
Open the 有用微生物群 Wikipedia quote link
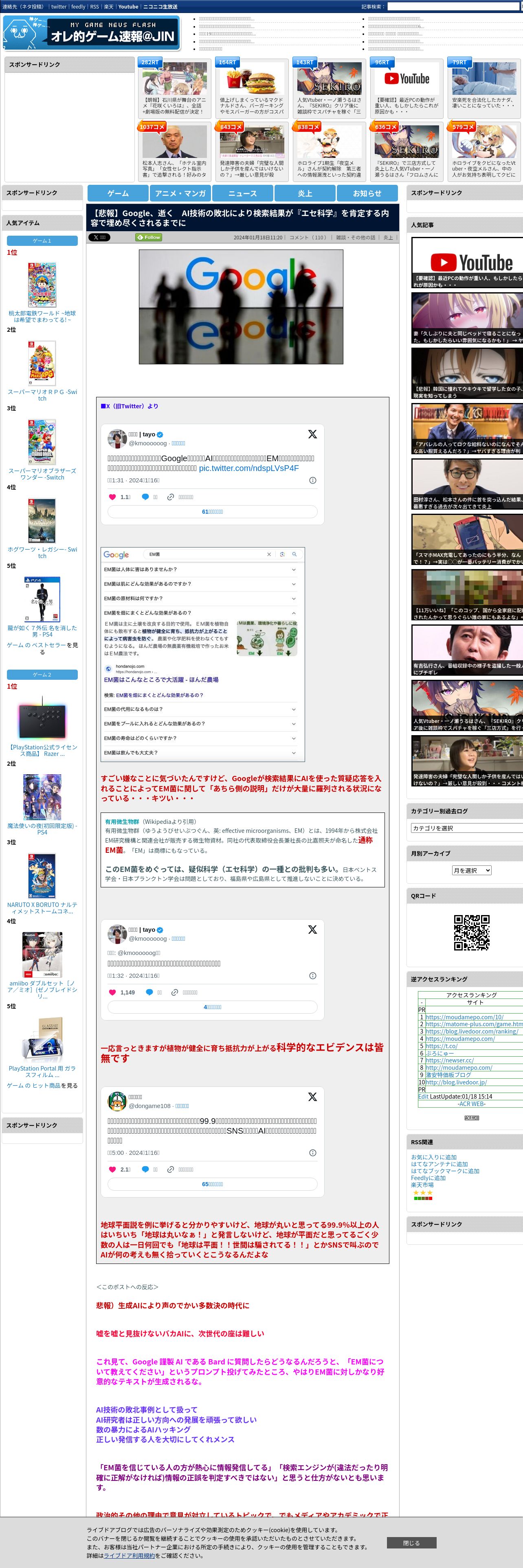pos(122,821)
